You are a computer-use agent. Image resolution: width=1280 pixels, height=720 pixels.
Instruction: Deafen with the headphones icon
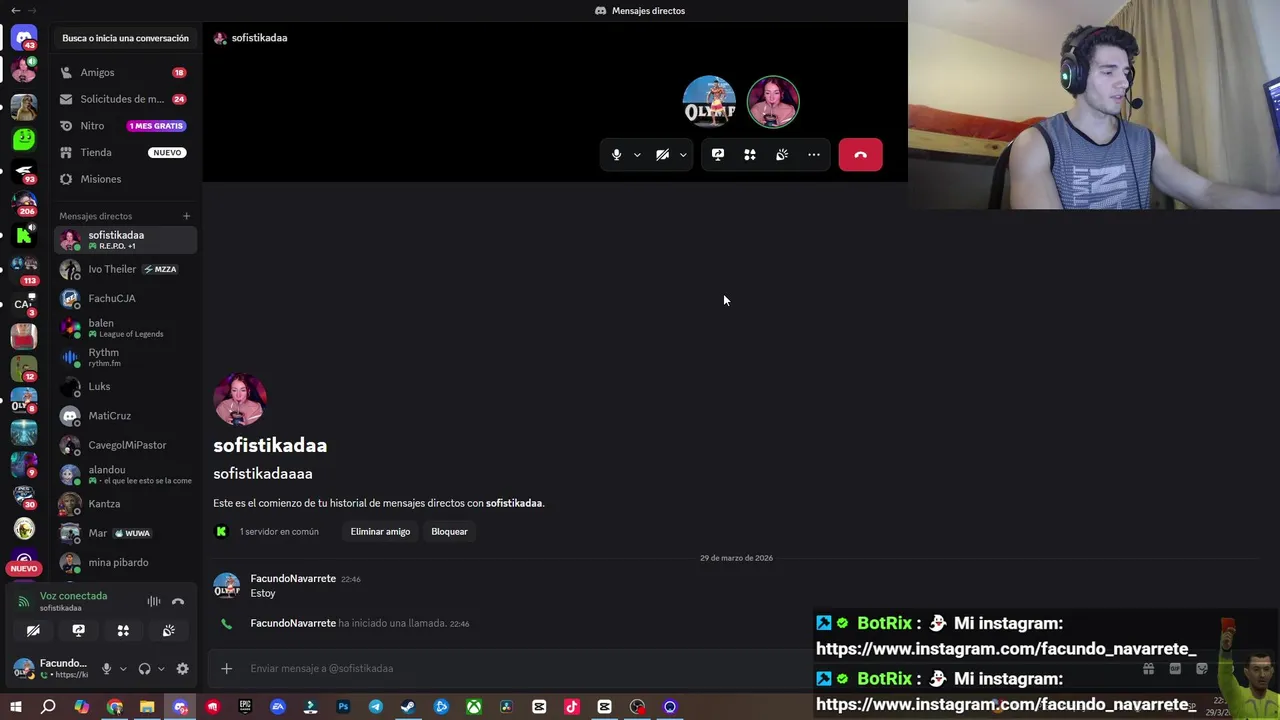coord(145,668)
